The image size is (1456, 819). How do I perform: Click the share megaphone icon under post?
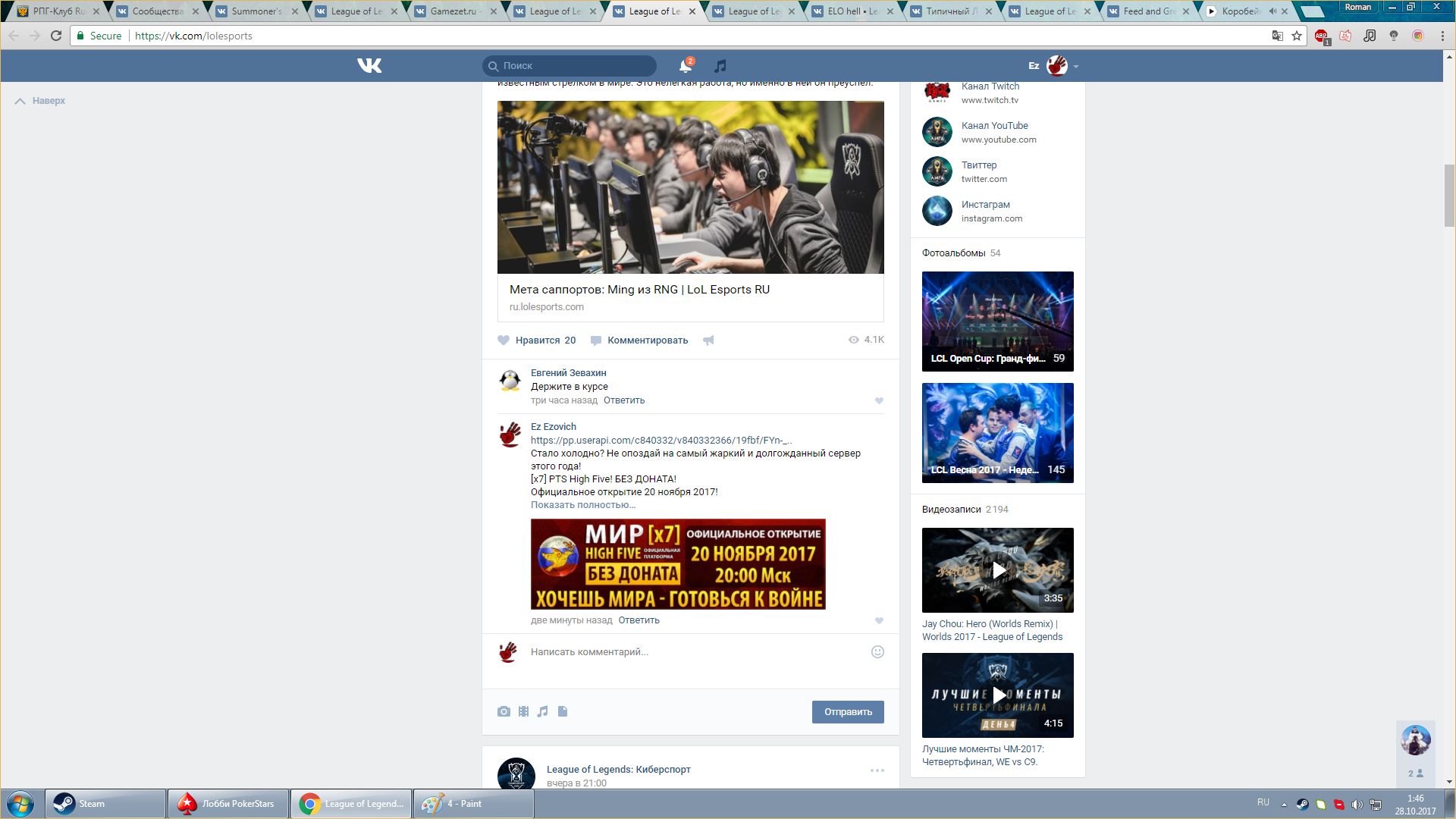click(708, 340)
